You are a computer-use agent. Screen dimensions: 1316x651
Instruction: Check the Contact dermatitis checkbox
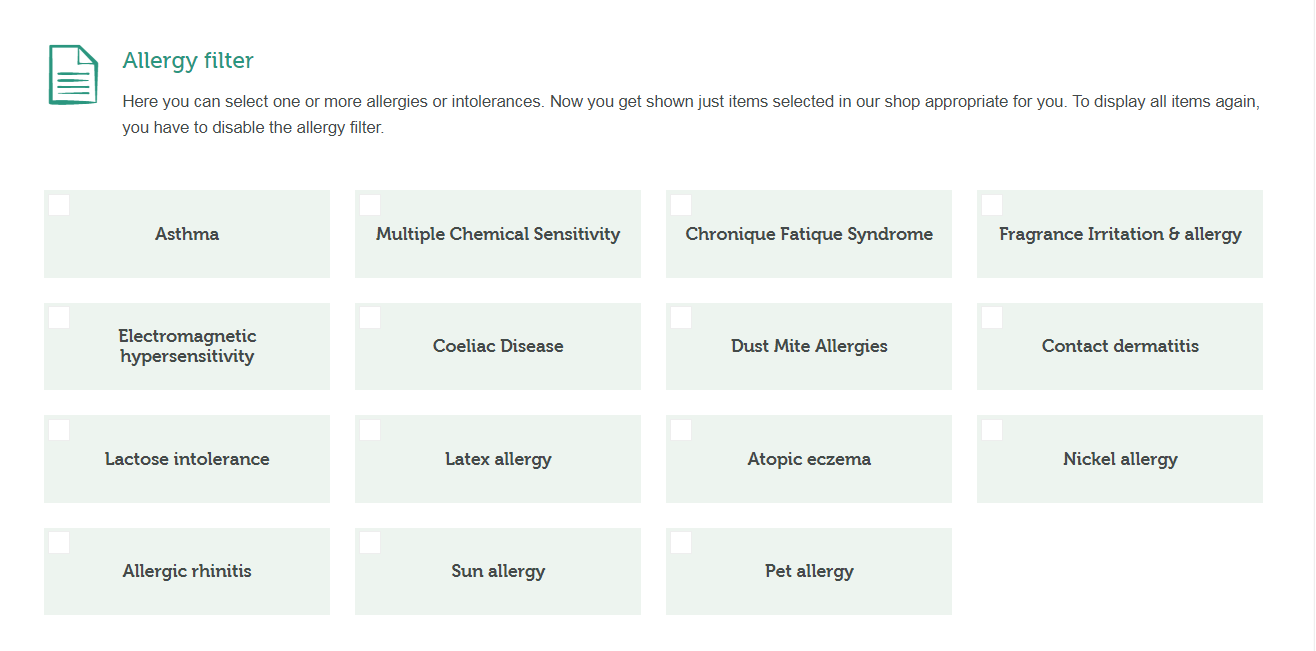(x=992, y=318)
